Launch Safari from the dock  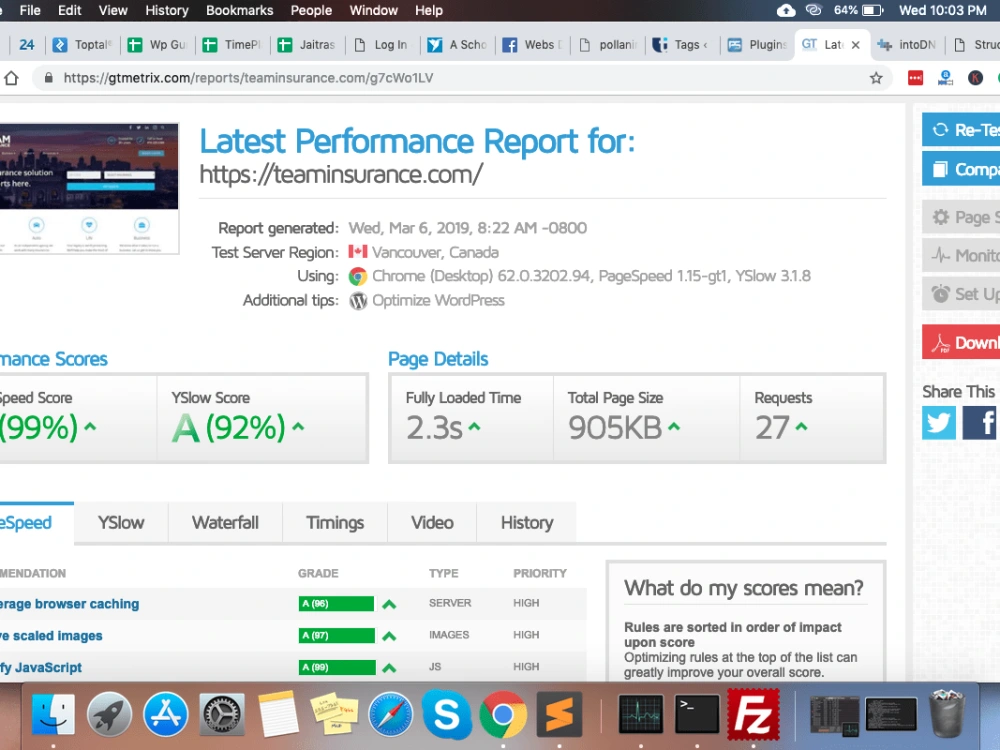(x=390, y=714)
